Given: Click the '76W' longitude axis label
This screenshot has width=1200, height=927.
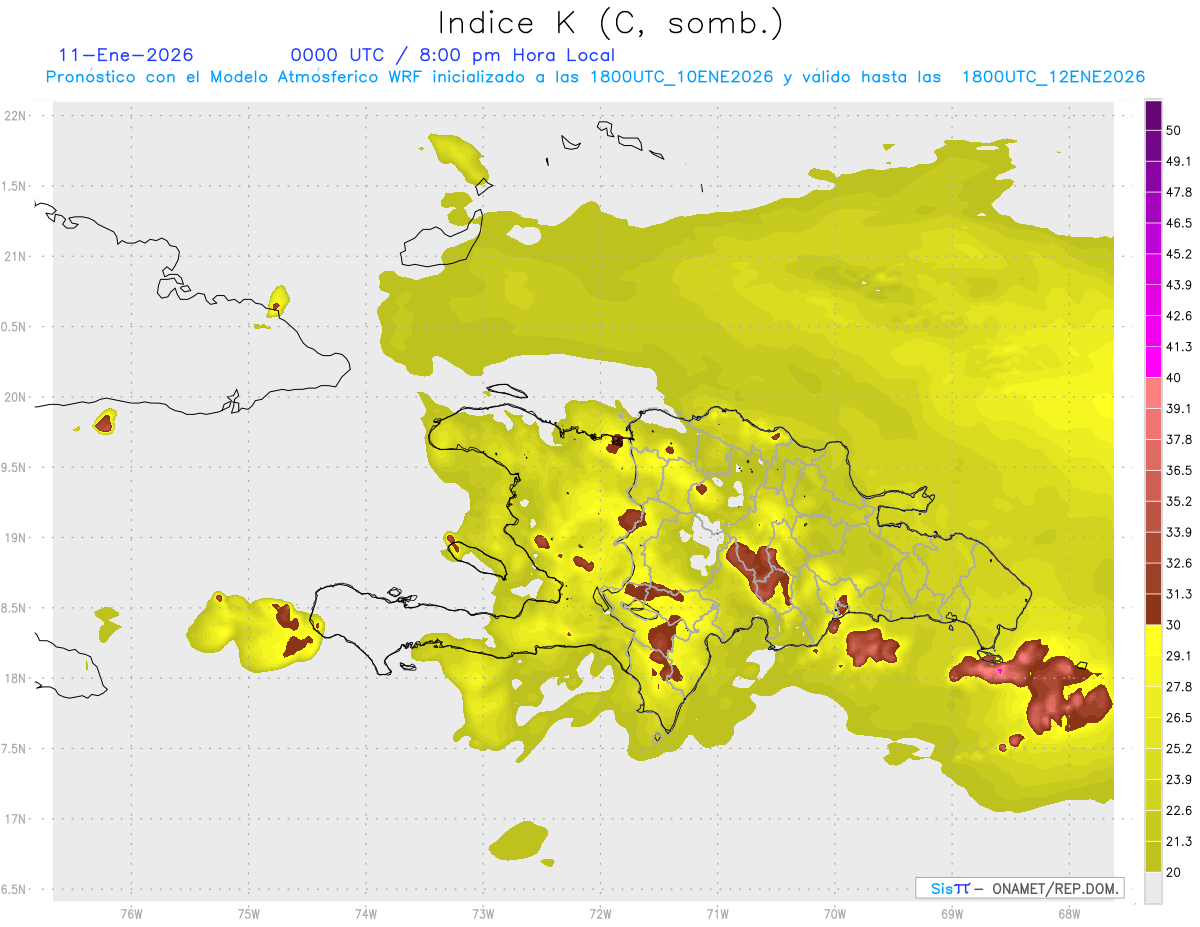Looking at the screenshot, I should (x=131, y=914).
